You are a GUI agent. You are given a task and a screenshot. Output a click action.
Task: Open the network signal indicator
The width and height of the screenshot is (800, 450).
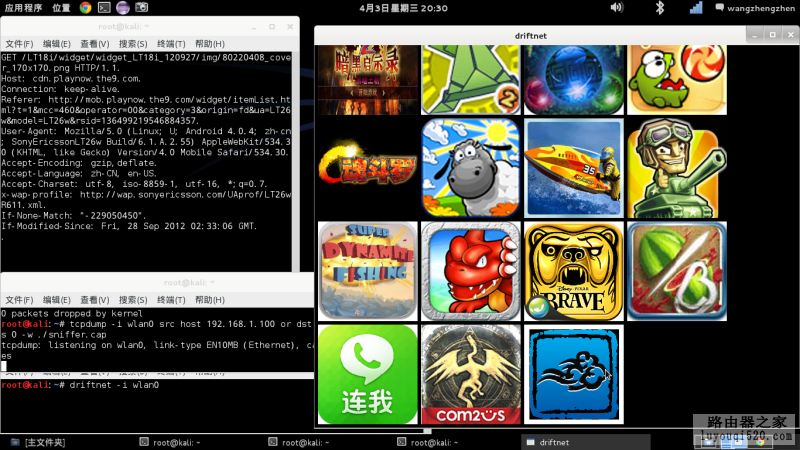click(696, 8)
